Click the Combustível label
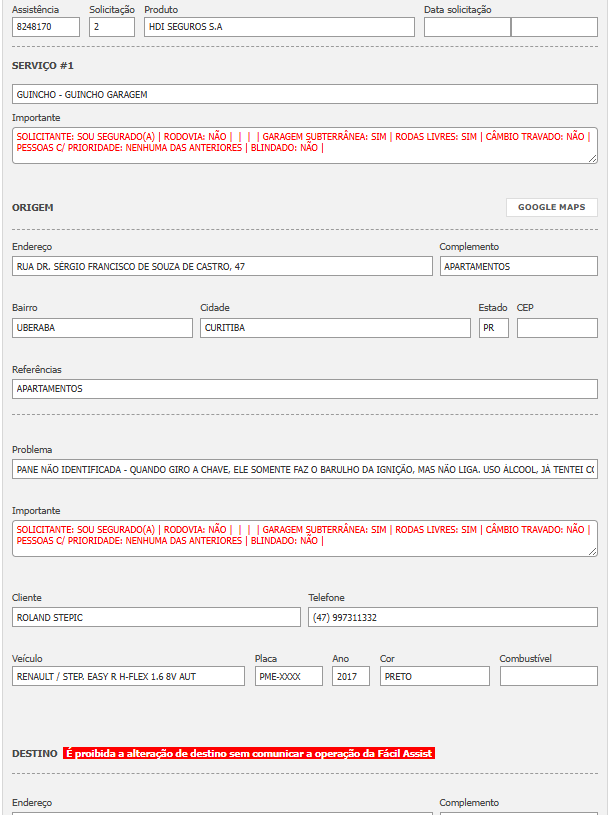 [525, 659]
